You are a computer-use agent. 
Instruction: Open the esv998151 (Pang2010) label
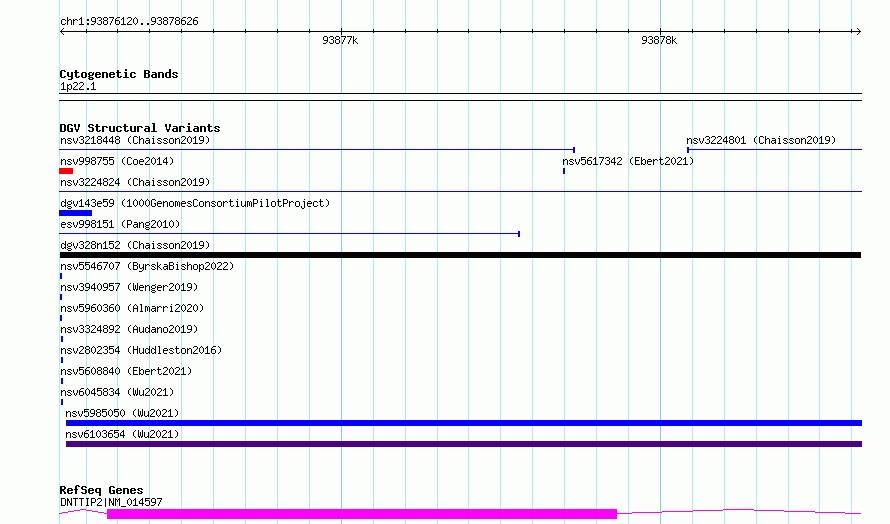tap(120, 224)
